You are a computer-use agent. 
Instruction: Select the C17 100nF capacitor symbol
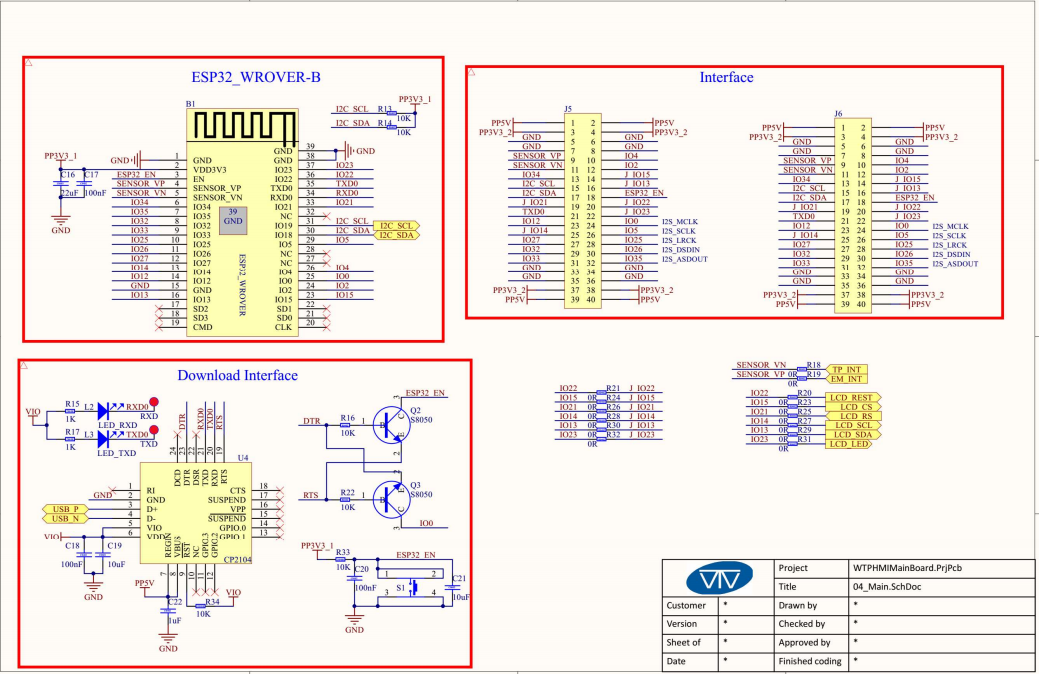click(84, 184)
